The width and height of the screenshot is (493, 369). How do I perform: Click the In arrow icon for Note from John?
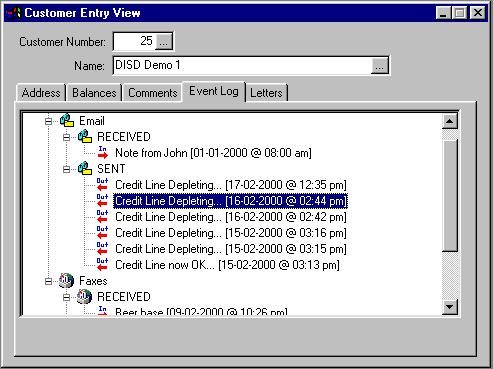(103, 152)
